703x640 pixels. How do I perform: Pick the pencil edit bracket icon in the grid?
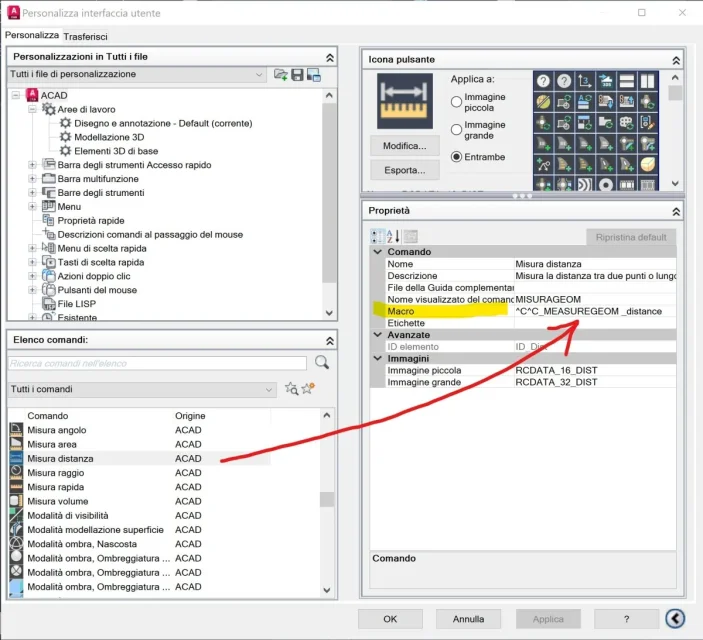(647, 122)
